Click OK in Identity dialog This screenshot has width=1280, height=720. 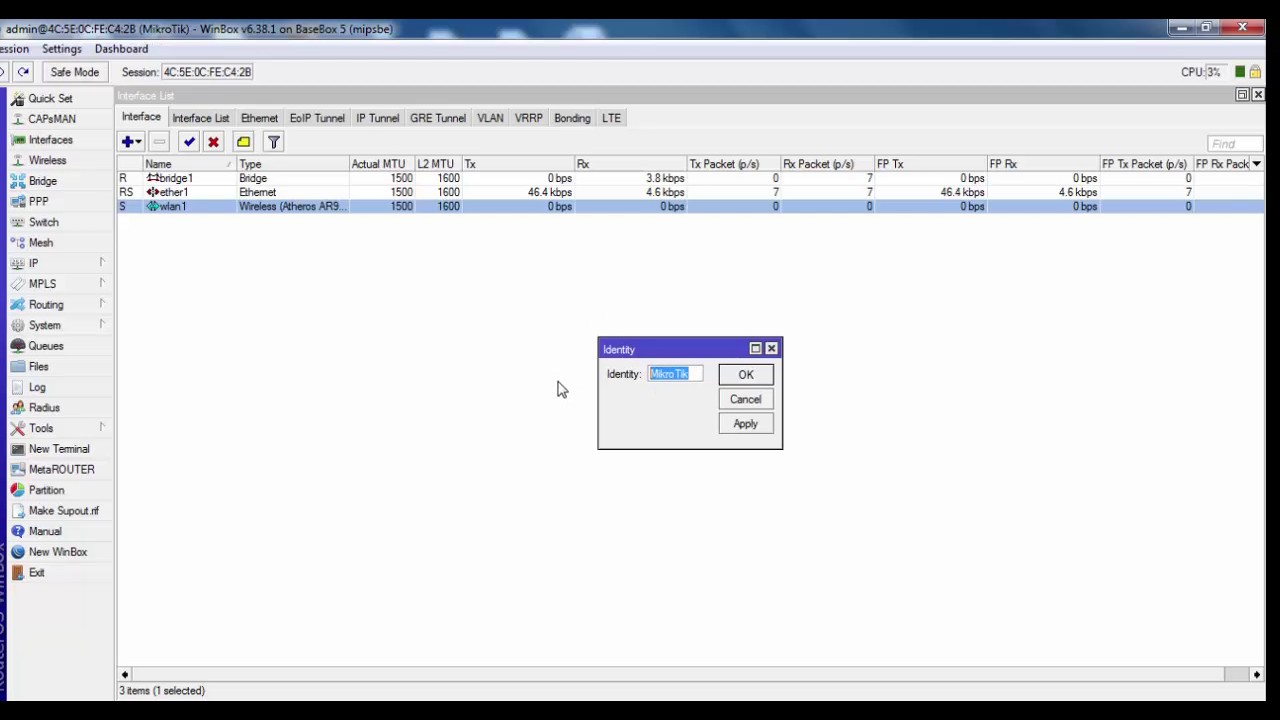tap(746, 375)
